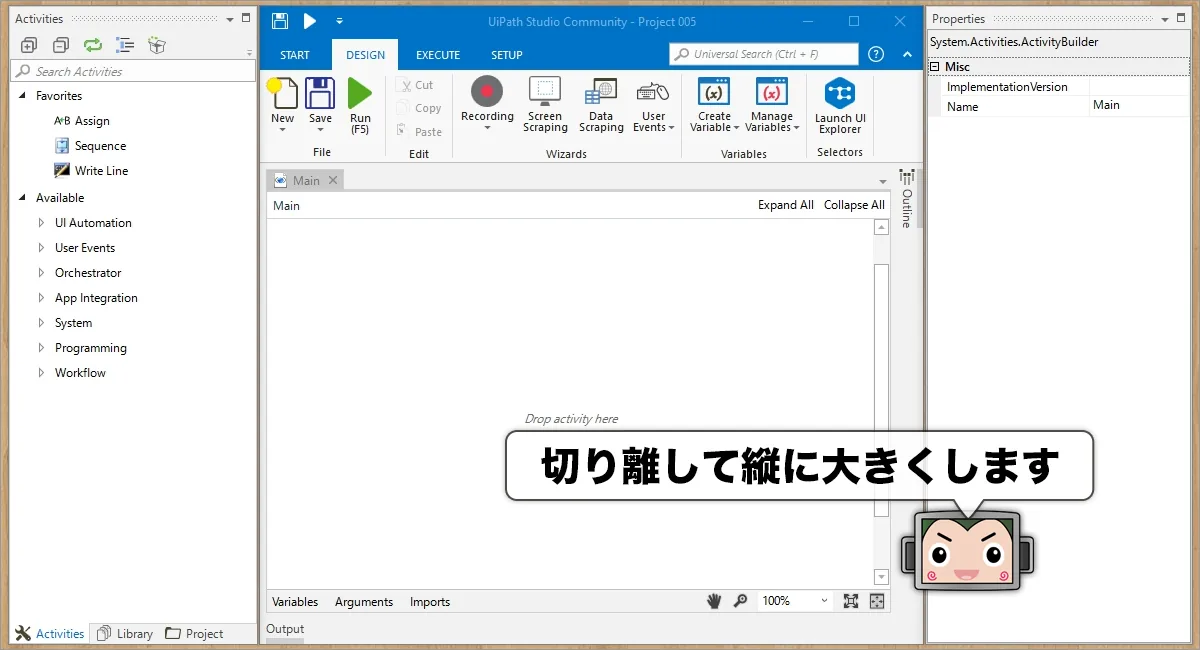1200x650 pixels.
Task: Click Expand All in designer header
Action: point(786,205)
